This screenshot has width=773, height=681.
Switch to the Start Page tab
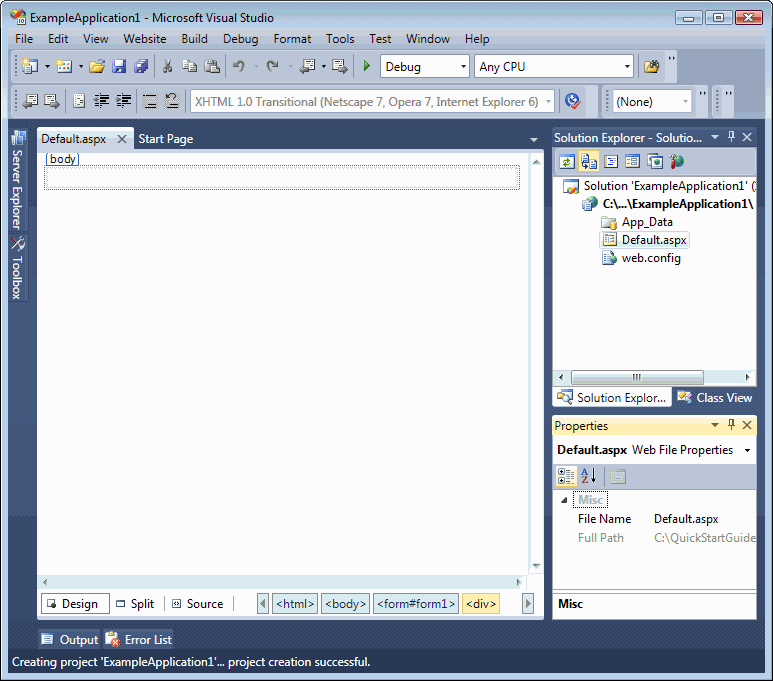point(166,139)
